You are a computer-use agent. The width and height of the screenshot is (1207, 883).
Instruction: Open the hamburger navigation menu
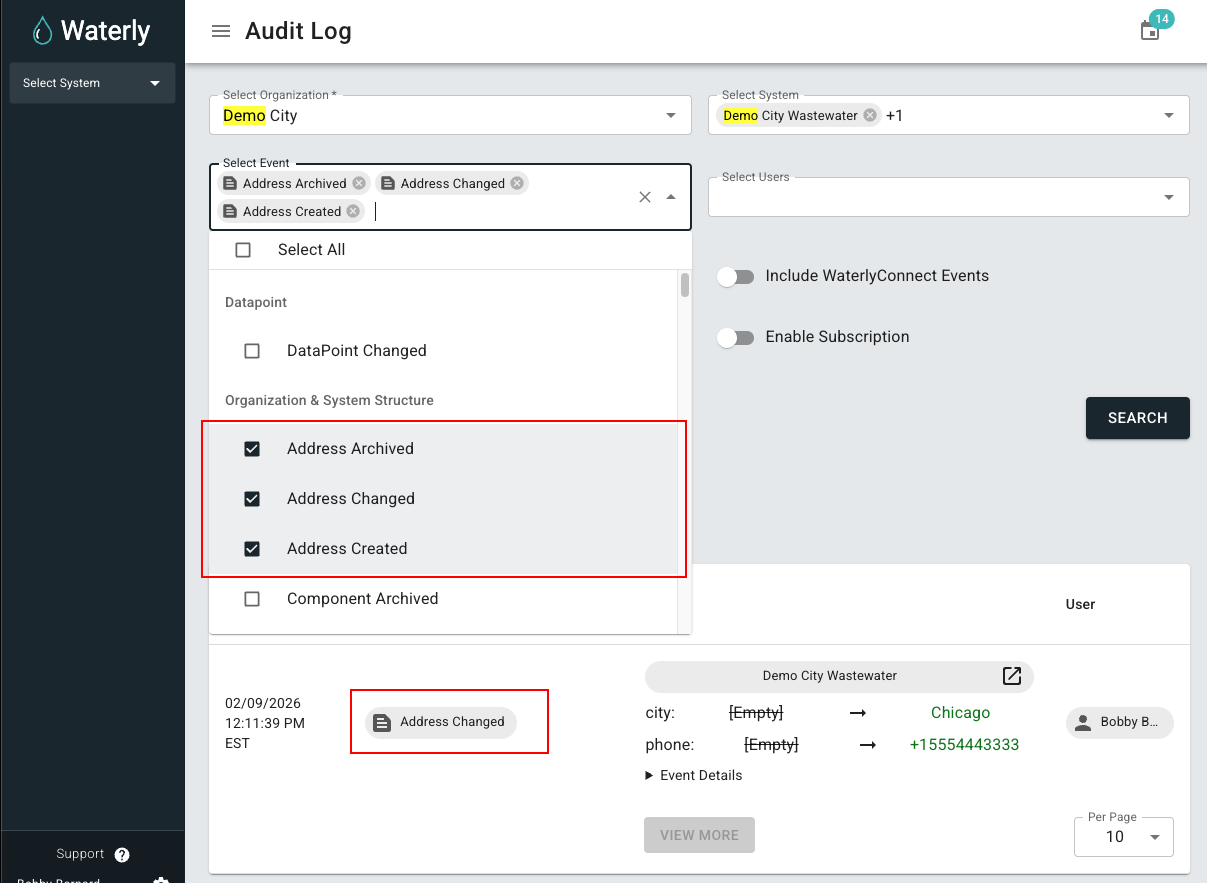click(x=221, y=31)
